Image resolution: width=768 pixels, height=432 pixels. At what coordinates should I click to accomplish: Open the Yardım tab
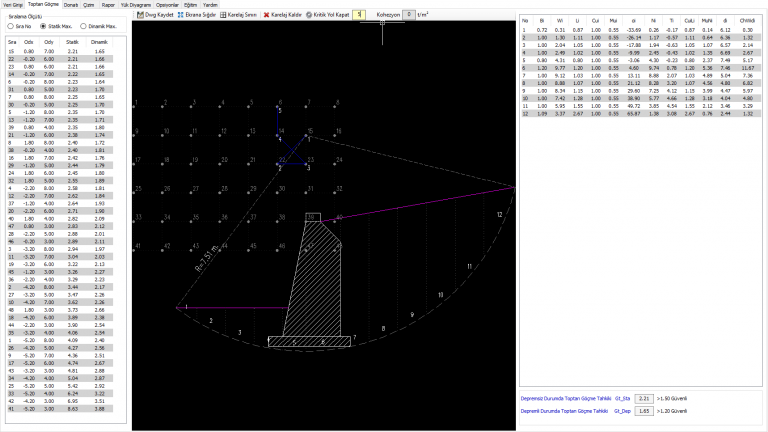point(210,5)
